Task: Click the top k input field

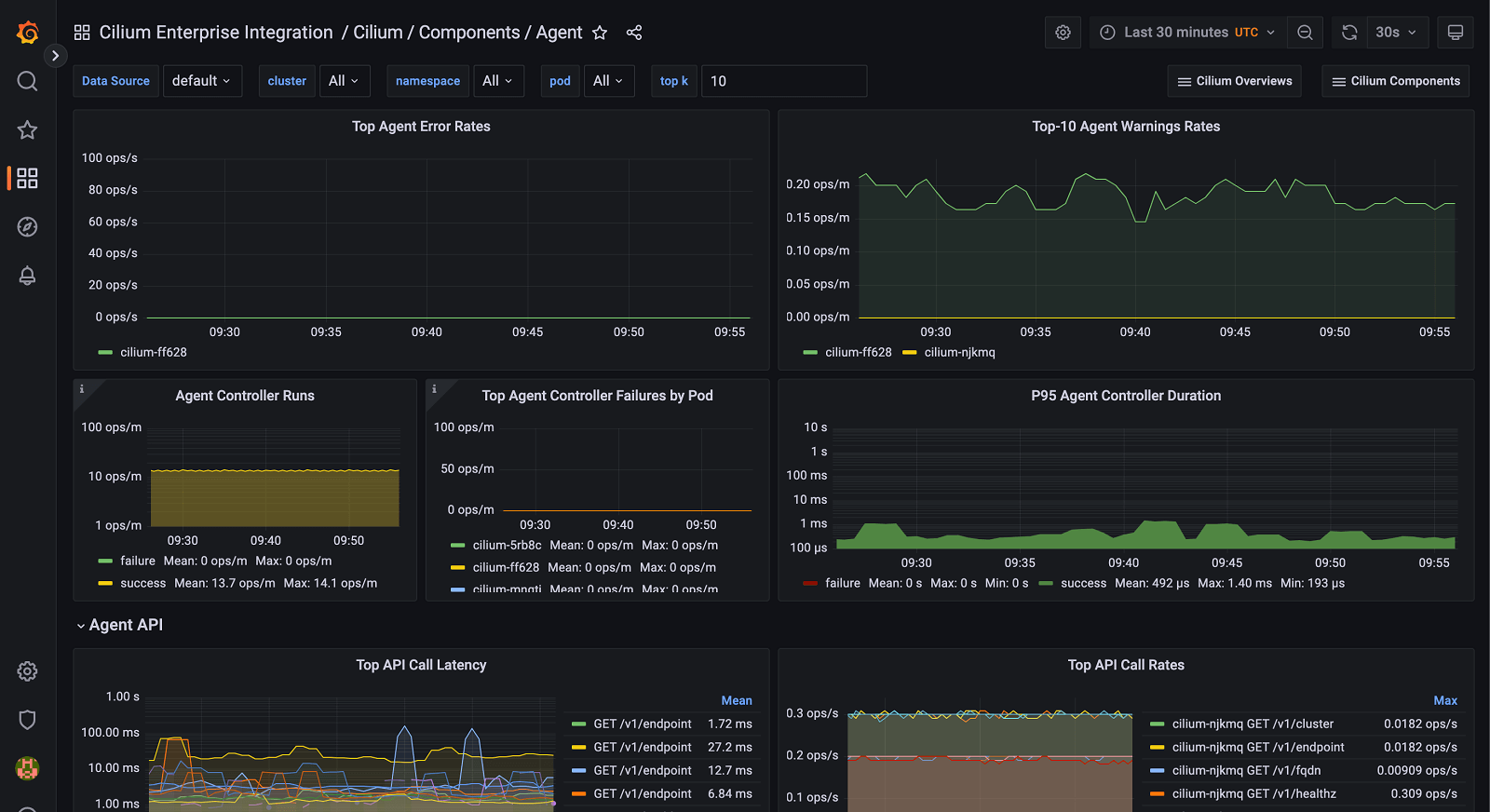Action: click(x=783, y=81)
